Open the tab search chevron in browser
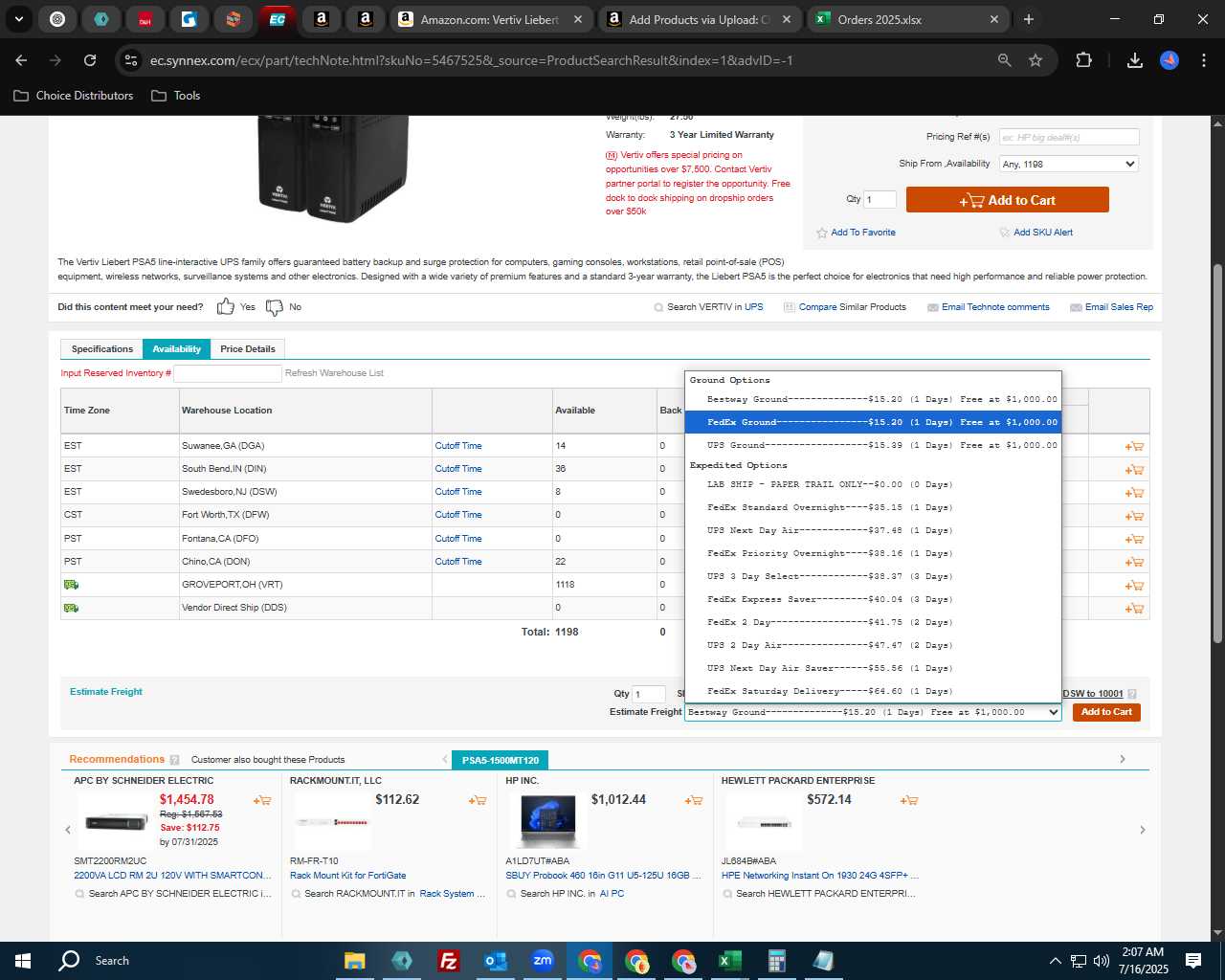Viewport: 1225px width, 980px height. click(18, 19)
